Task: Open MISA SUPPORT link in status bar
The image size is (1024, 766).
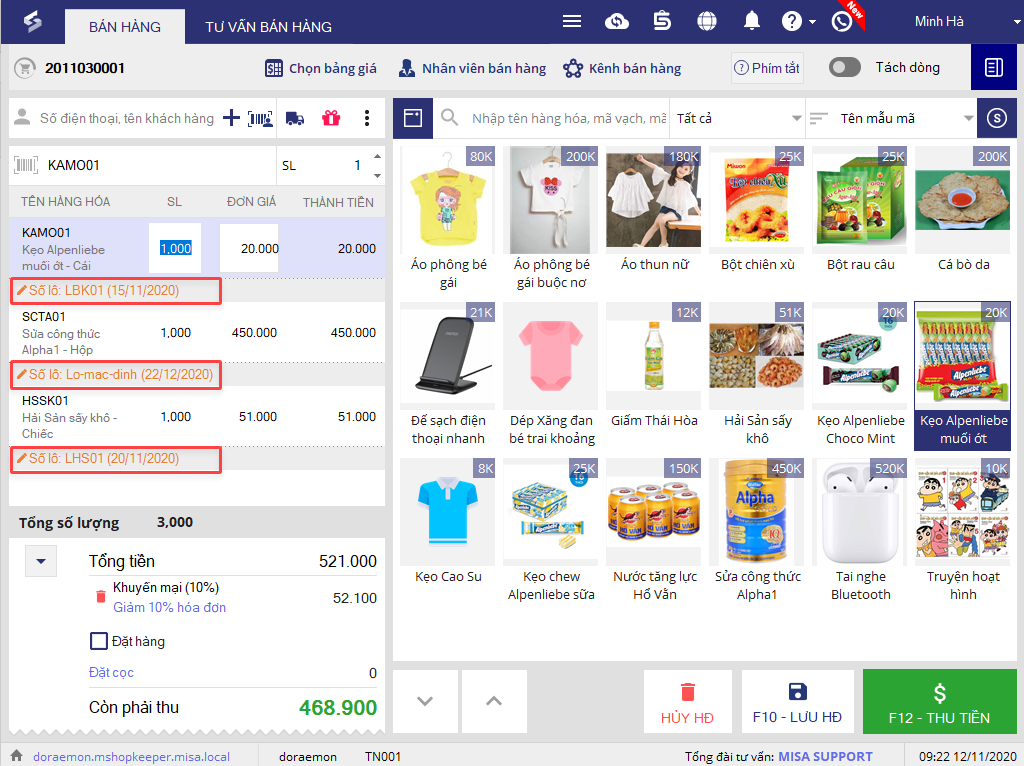Action: (x=825, y=756)
